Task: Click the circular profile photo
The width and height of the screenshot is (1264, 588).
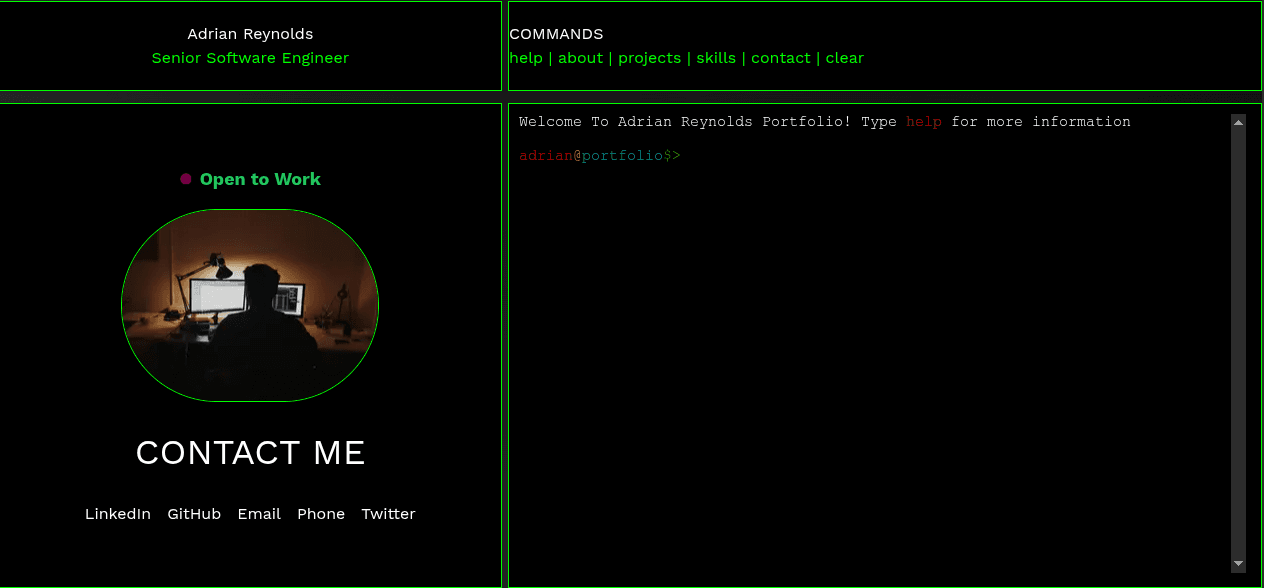Action: pyautogui.click(x=250, y=304)
